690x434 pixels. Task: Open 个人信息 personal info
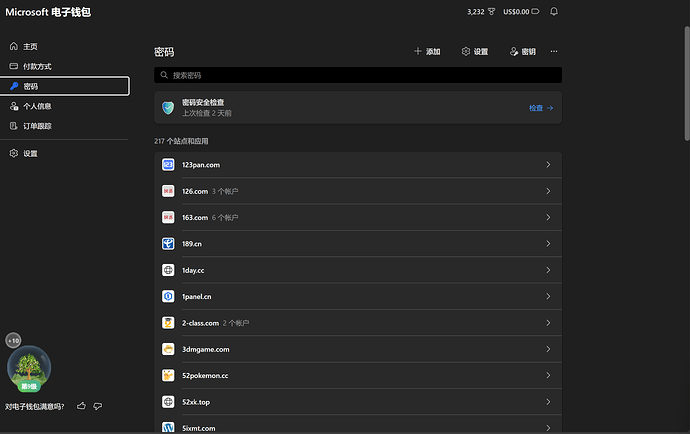(x=65, y=106)
